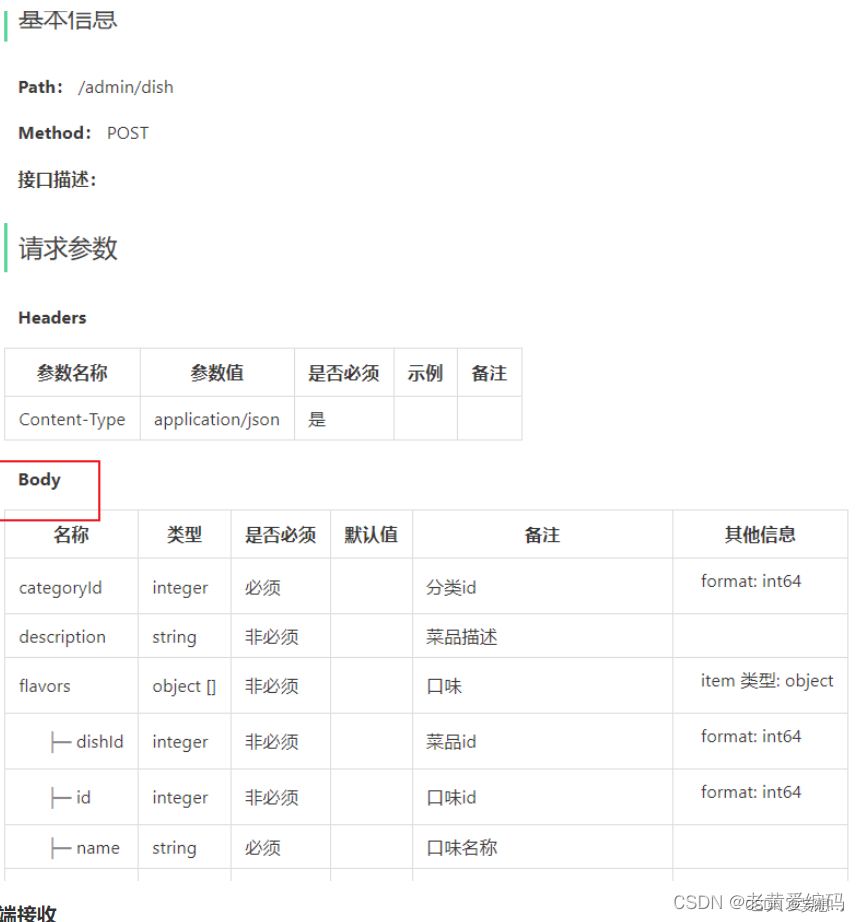Select the application/json value cell

(x=217, y=419)
